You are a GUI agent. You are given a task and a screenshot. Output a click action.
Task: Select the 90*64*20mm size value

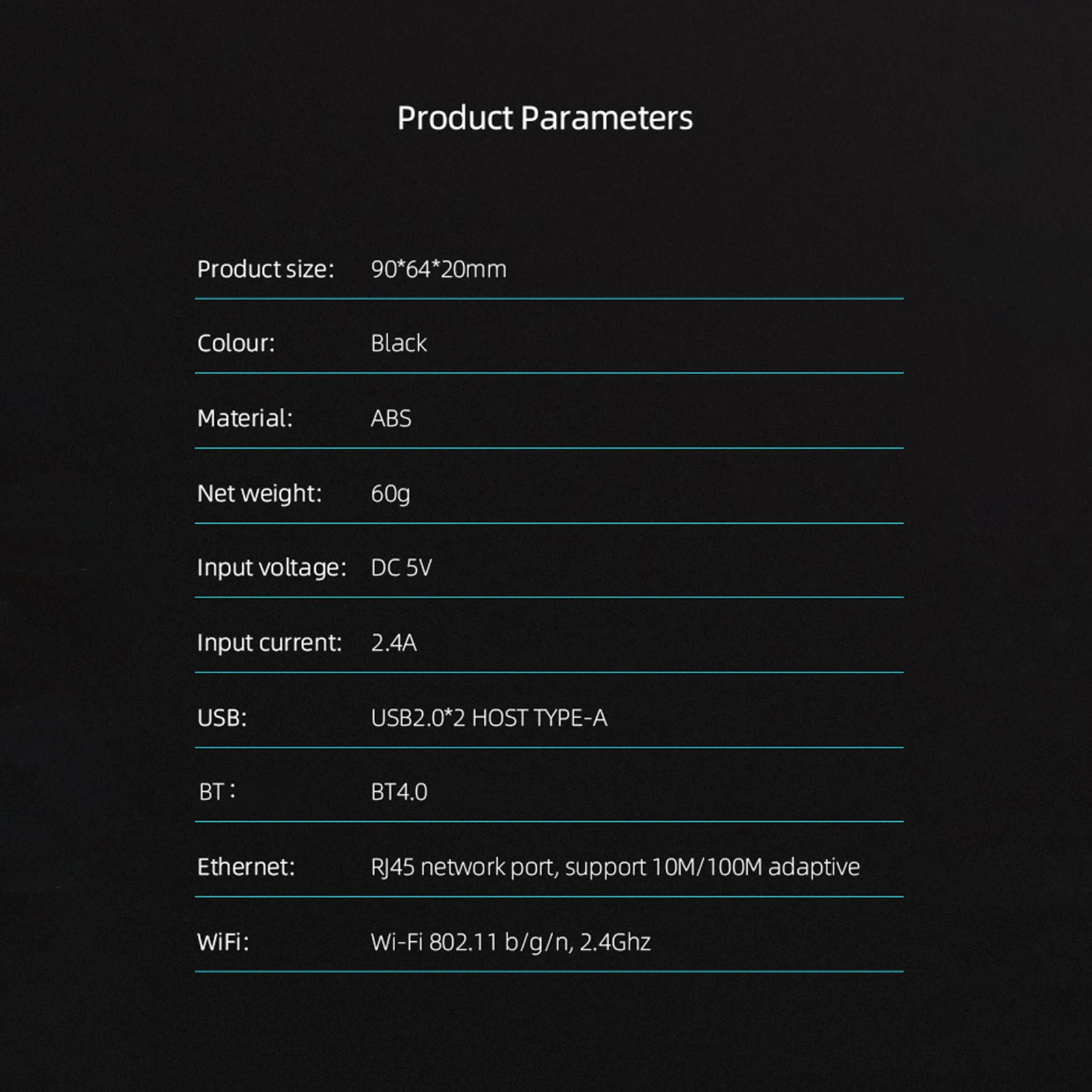click(x=439, y=269)
